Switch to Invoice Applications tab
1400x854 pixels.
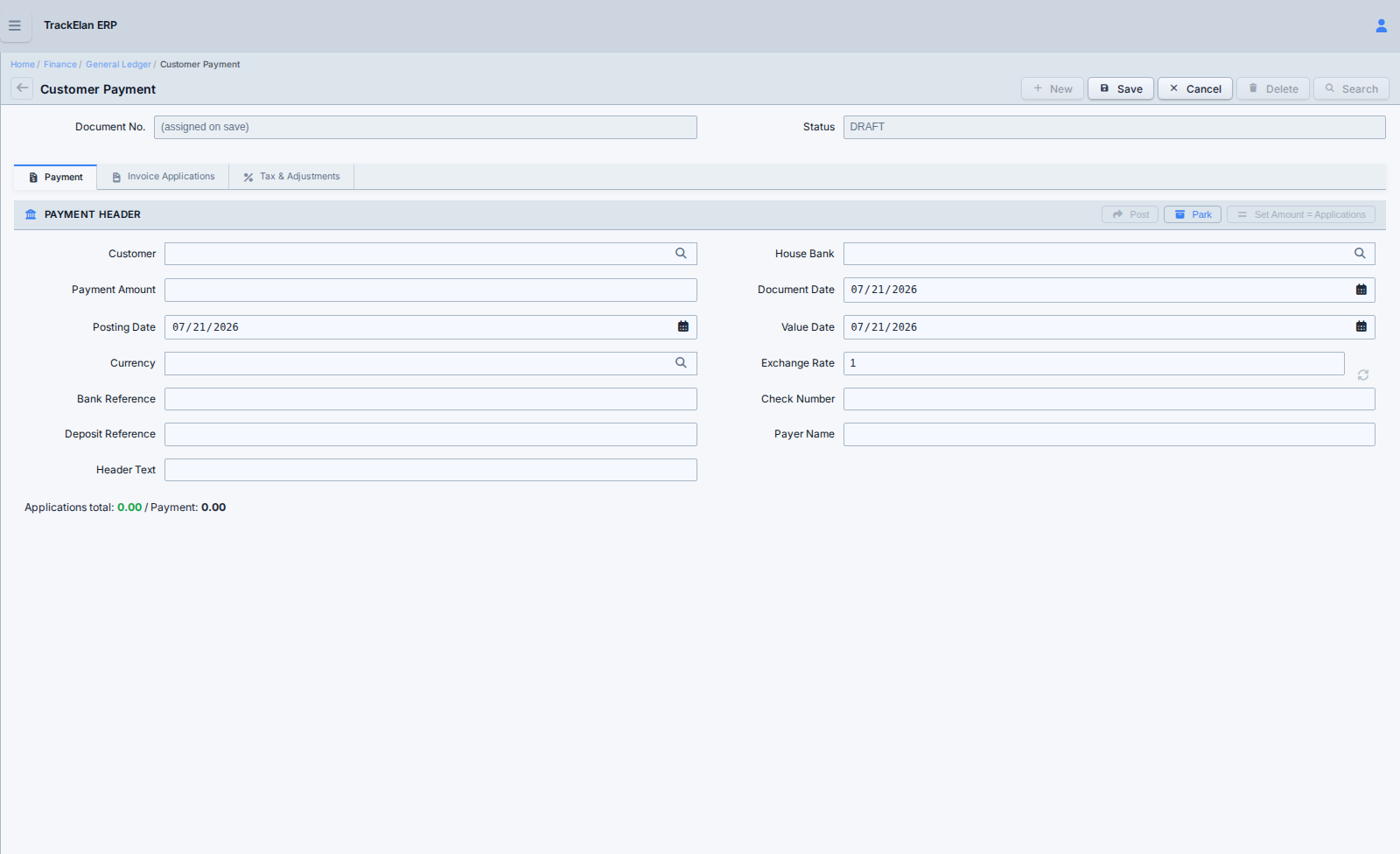pos(164,177)
